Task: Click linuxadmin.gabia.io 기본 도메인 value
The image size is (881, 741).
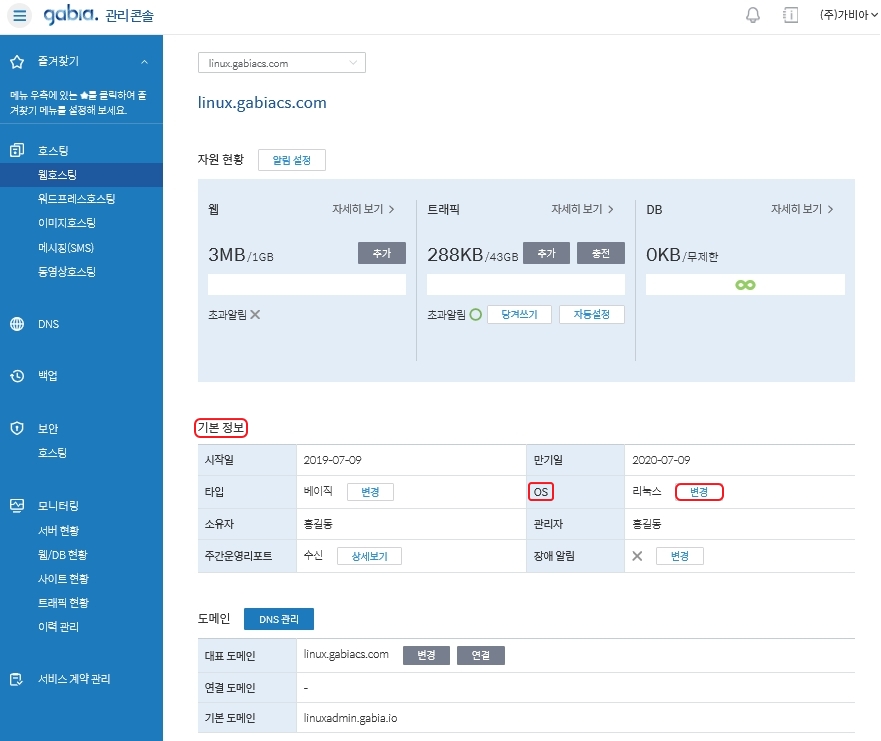Action: [x=350, y=719]
